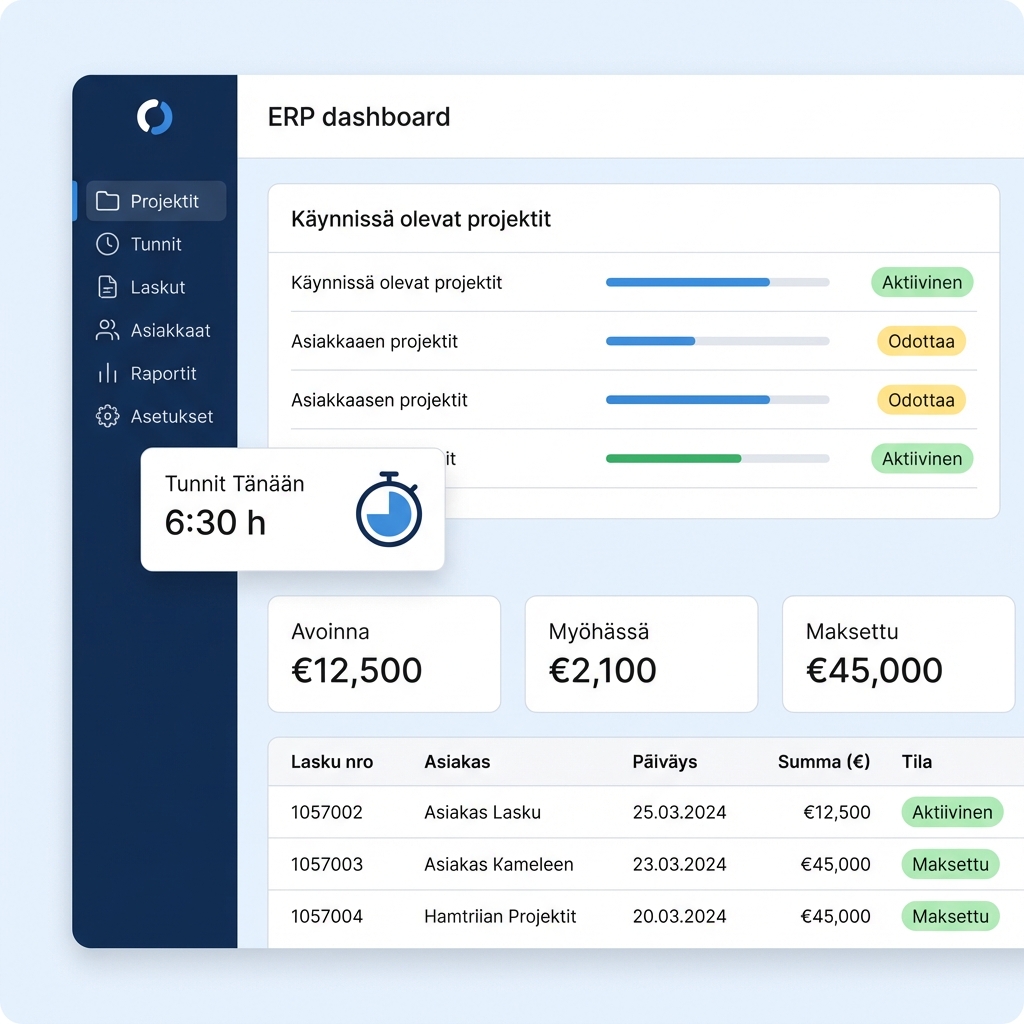Click invoice number 1057003
The image size is (1024, 1024).
[327, 864]
